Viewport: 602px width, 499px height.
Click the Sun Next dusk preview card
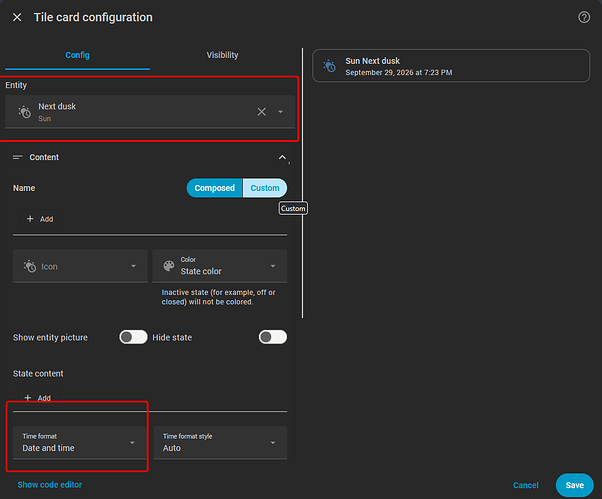click(x=451, y=66)
